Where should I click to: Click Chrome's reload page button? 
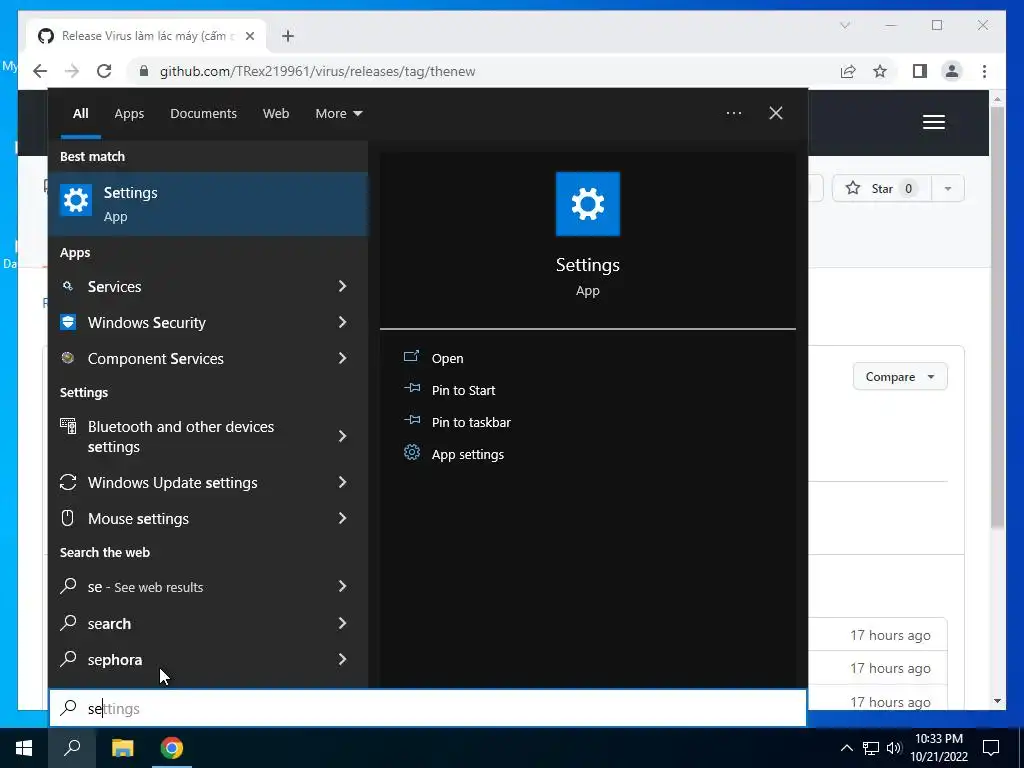(x=104, y=71)
